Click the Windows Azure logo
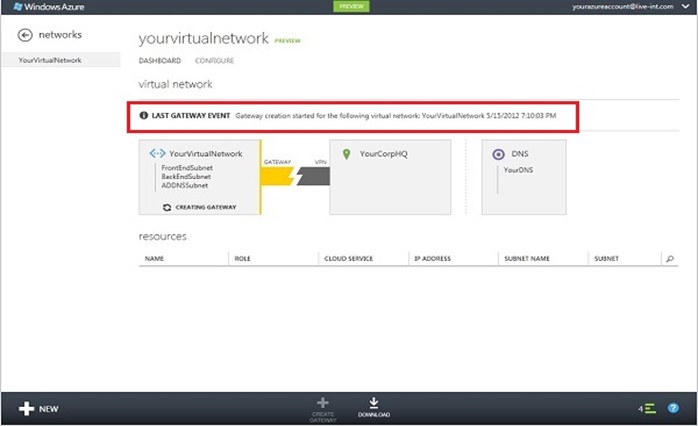This screenshot has height=426, width=698. 49,7
